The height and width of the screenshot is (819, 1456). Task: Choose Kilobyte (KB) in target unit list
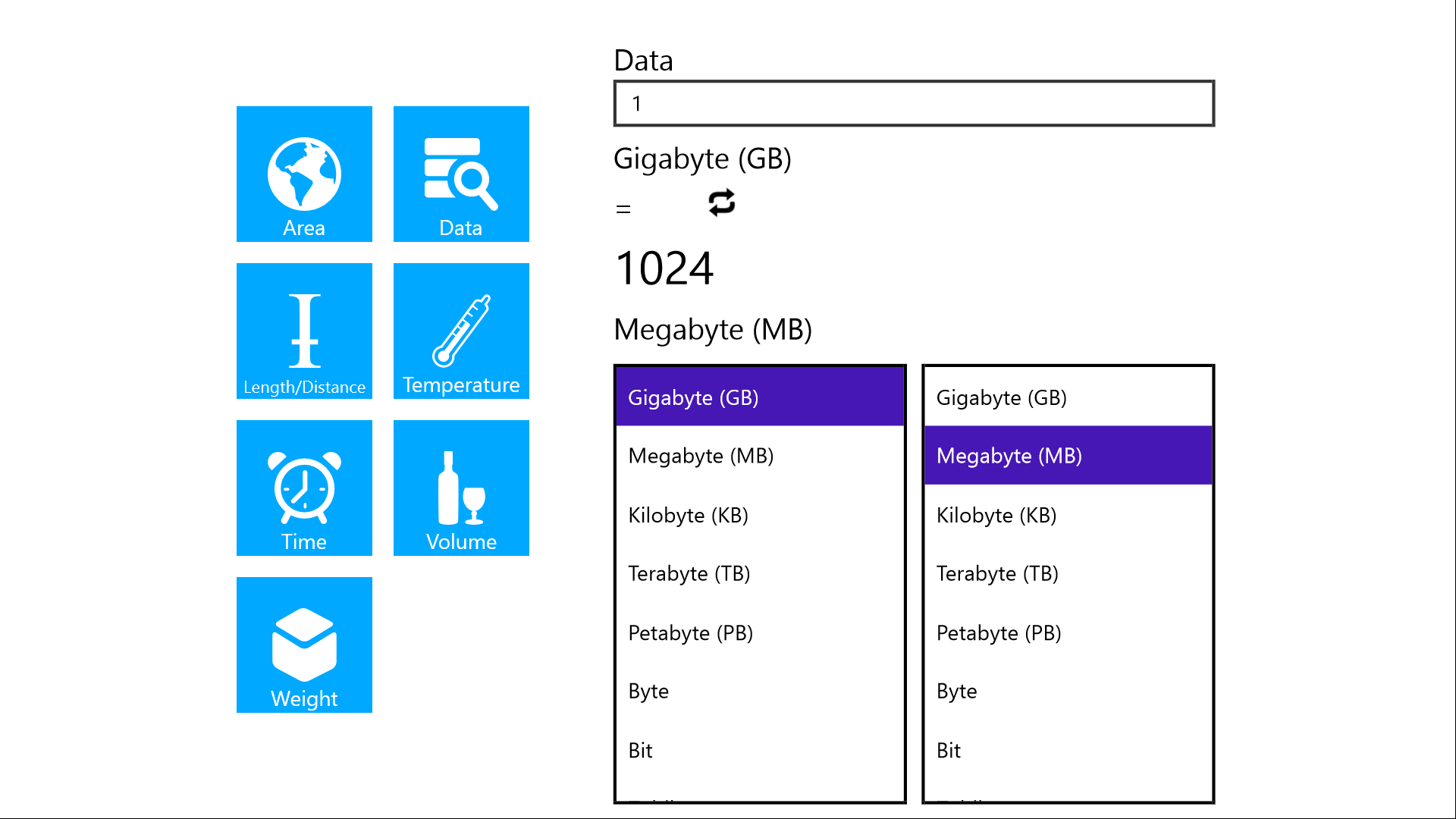point(1067,515)
